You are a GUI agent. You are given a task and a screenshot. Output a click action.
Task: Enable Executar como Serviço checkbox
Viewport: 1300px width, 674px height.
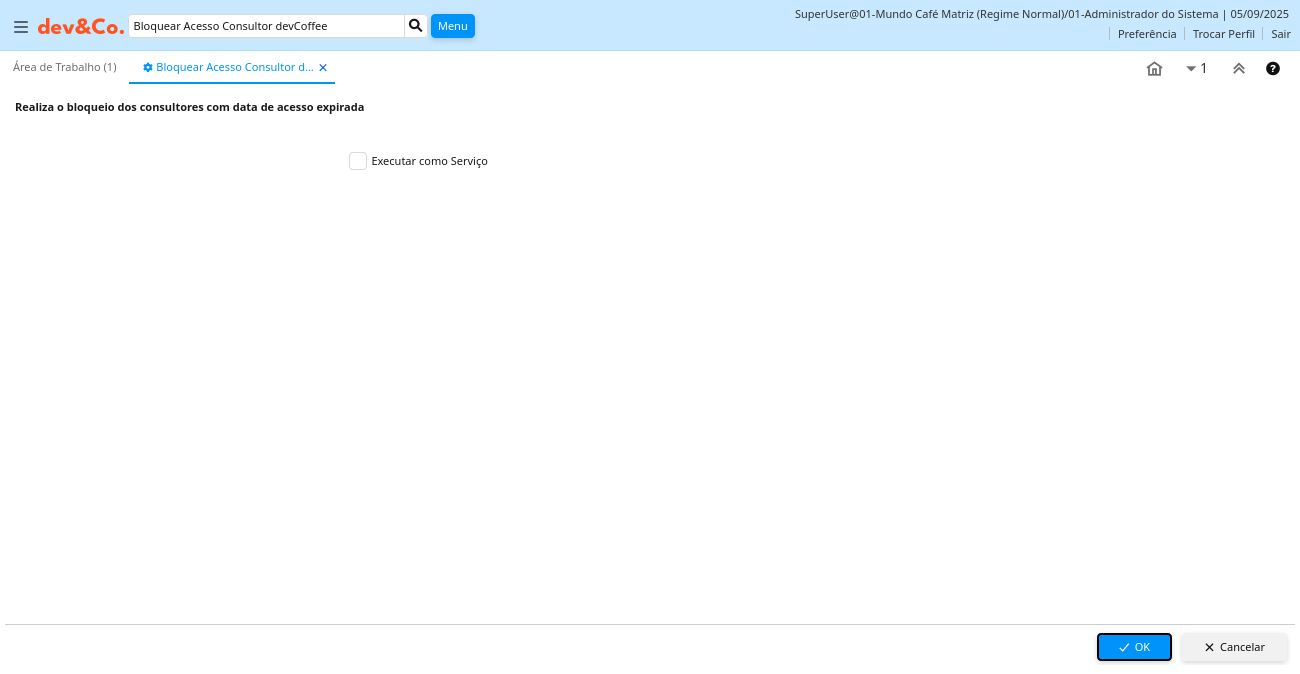coord(358,161)
